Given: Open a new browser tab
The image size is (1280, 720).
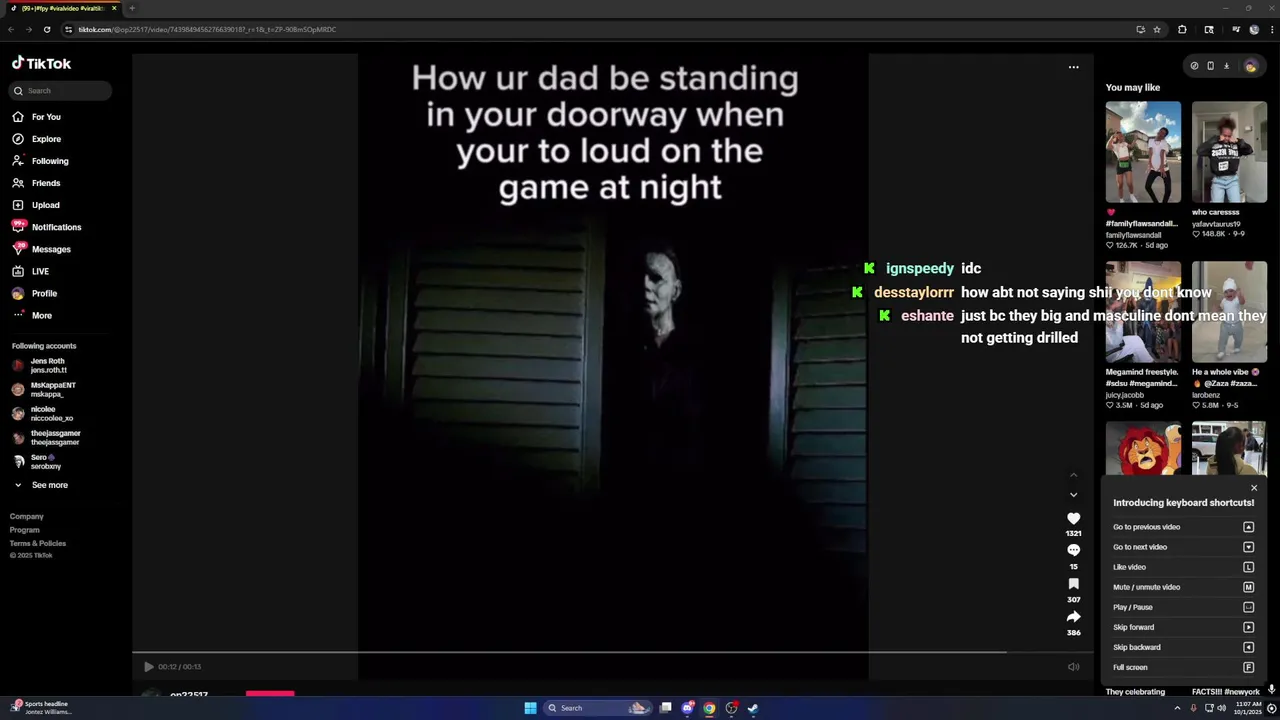Looking at the screenshot, I should (132, 8).
